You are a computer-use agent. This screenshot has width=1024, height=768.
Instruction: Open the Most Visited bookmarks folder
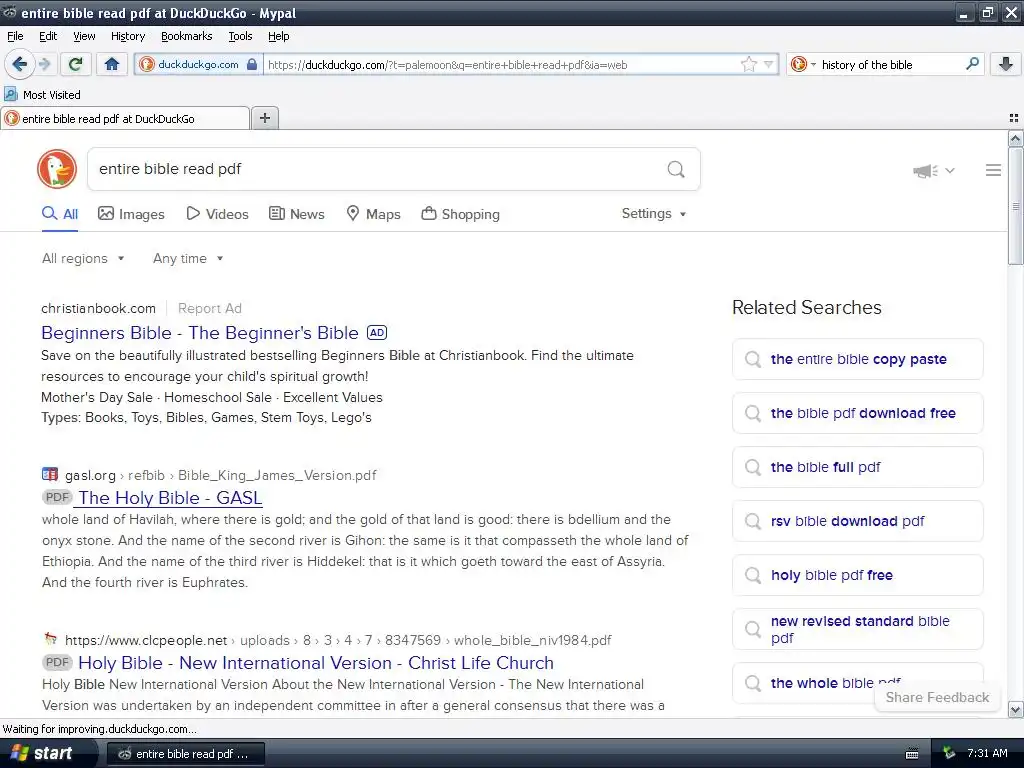pyautogui.click(x=43, y=95)
